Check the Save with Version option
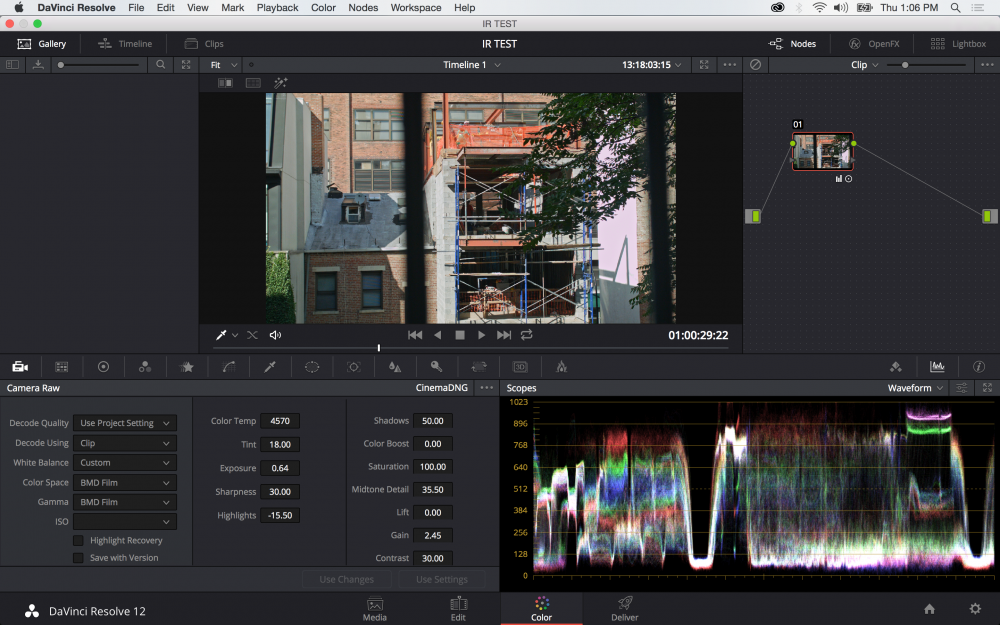1000x625 pixels. [x=77, y=557]
